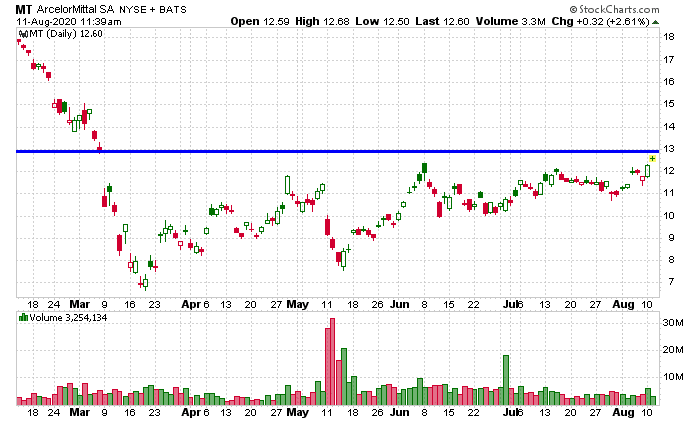
Task: Click the Chg +0.32 (+2.61%) value
Action: coord(600,21)
